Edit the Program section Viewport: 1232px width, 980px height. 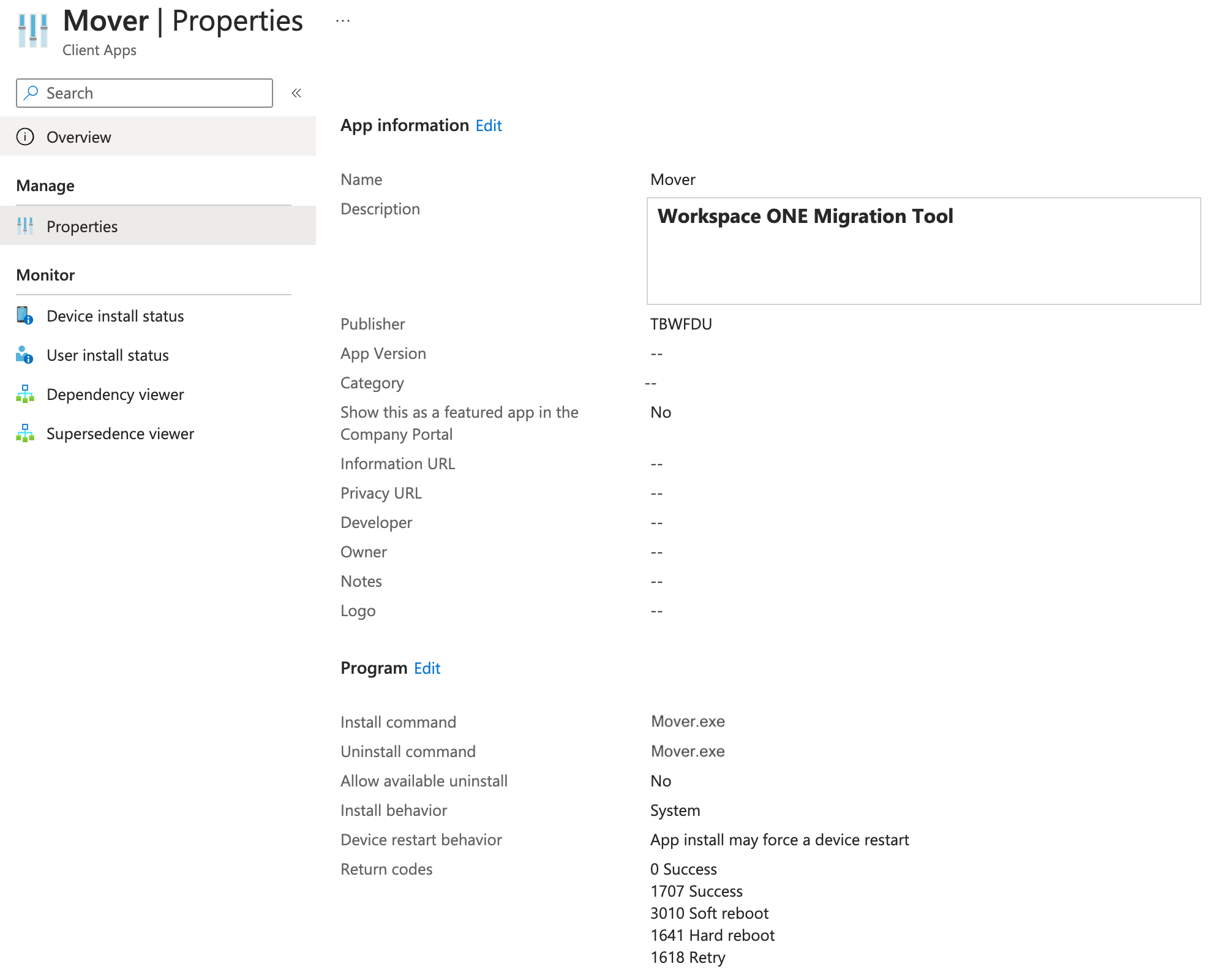(427, 668)
